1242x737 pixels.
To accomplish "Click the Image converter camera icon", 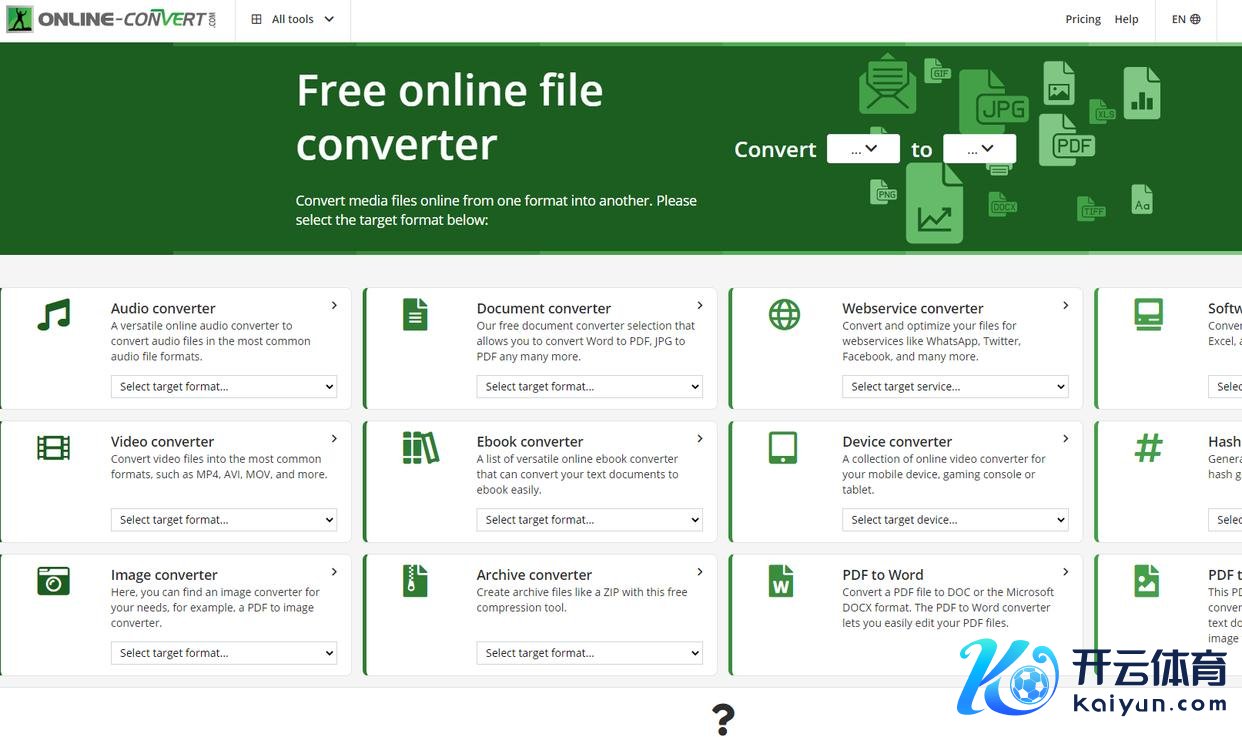I will (x=54, y=581).
